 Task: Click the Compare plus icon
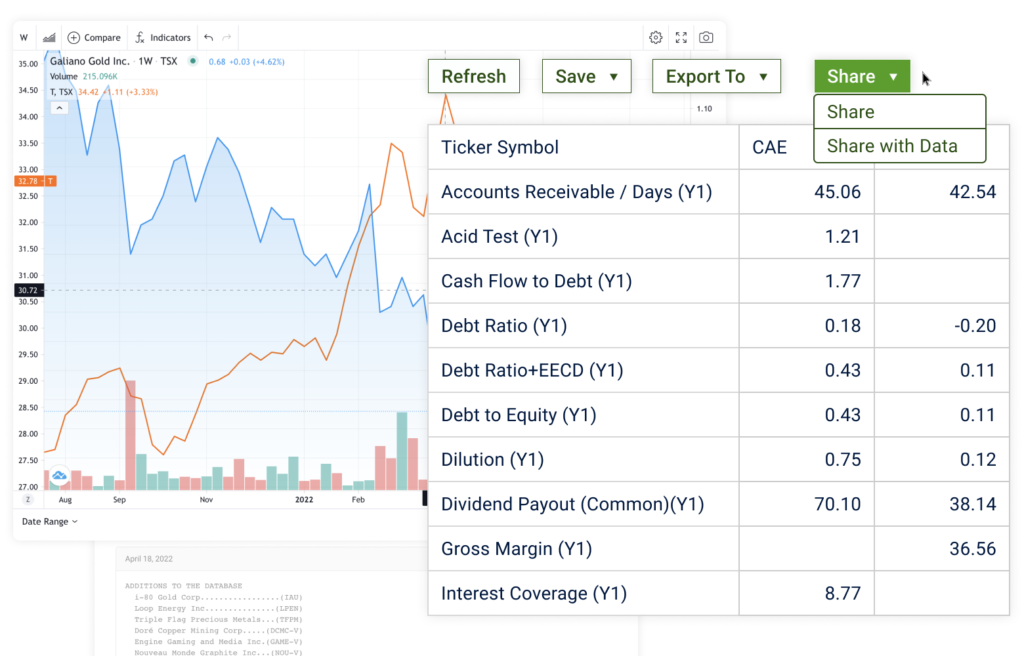(x=75, y=37)
